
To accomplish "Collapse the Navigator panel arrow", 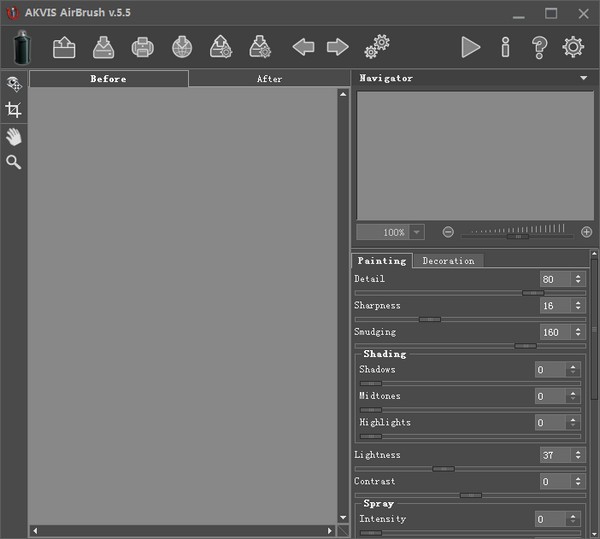I will click(583, 78).
